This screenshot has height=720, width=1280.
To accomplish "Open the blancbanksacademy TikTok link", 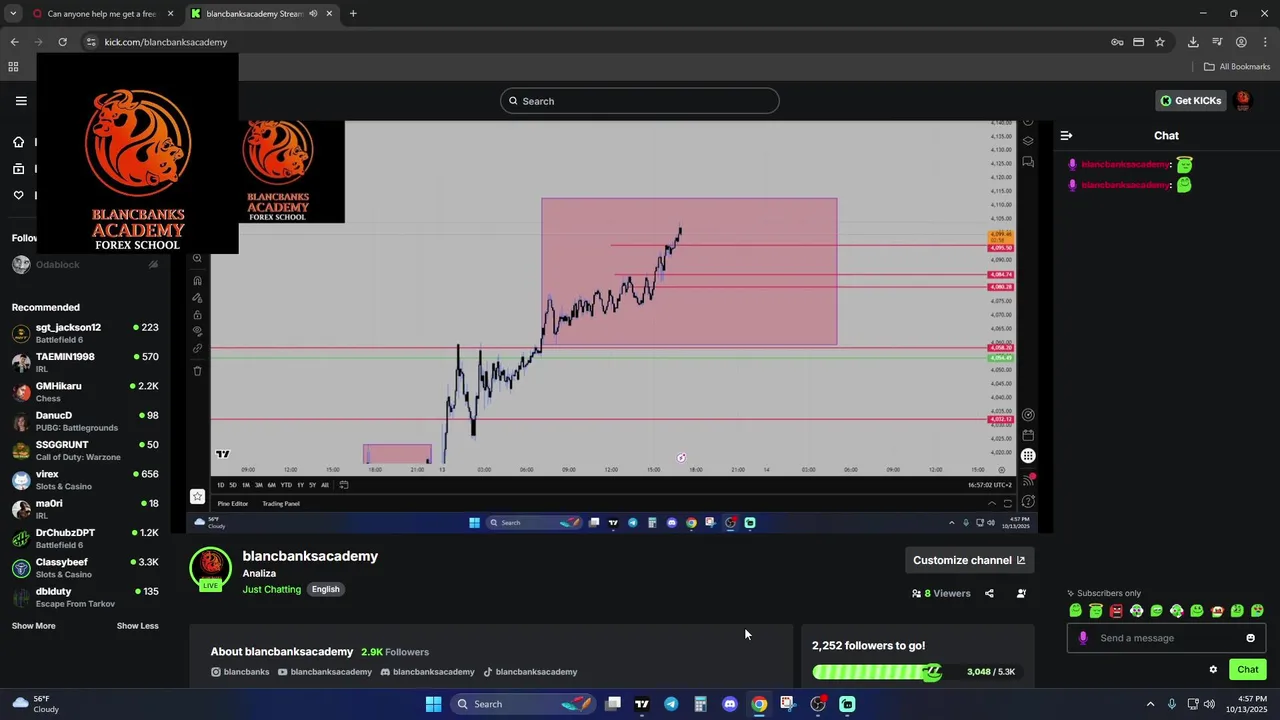I will coord(530,672).
